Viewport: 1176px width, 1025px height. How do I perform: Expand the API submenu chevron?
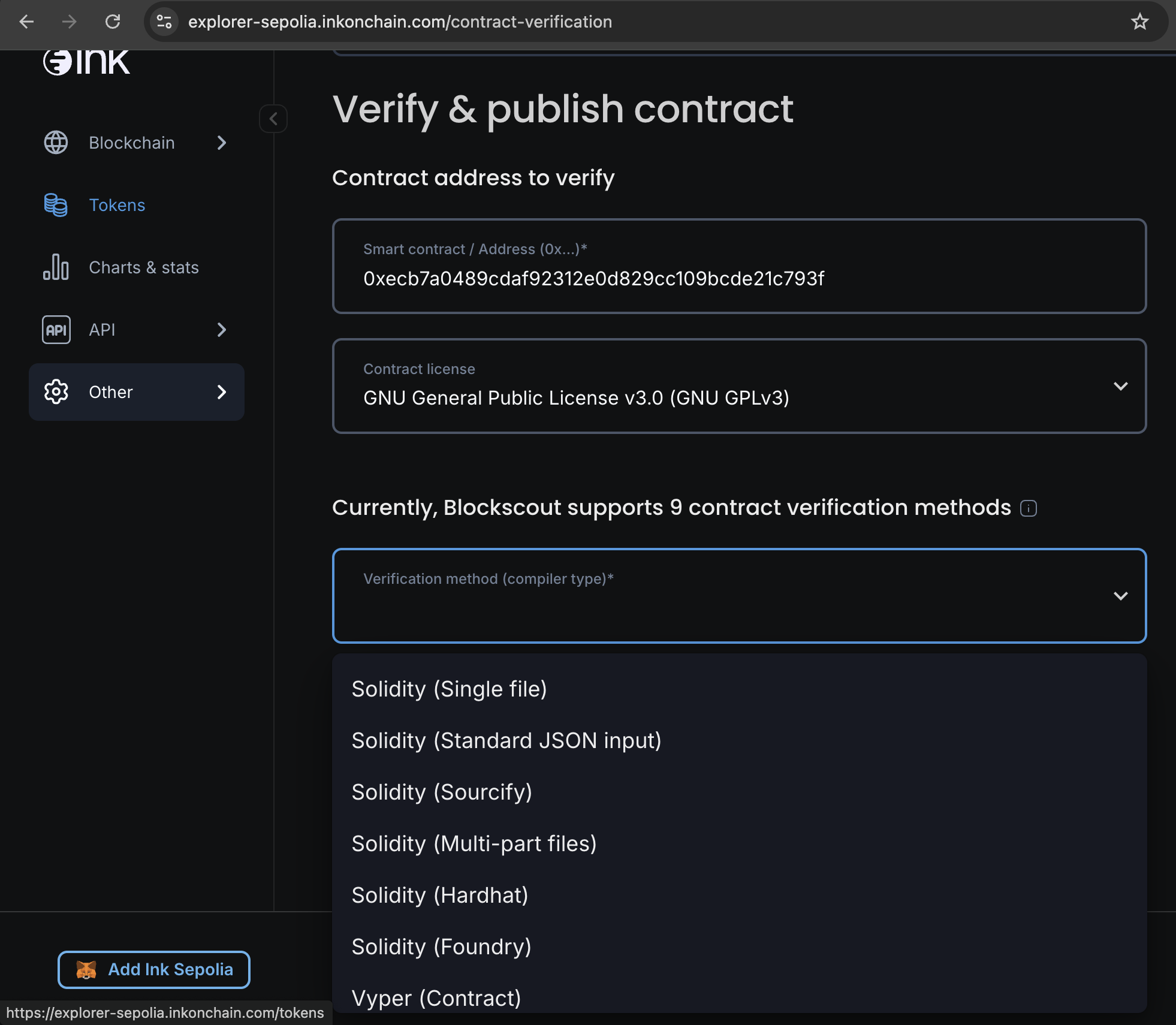(x=222, y=330)
